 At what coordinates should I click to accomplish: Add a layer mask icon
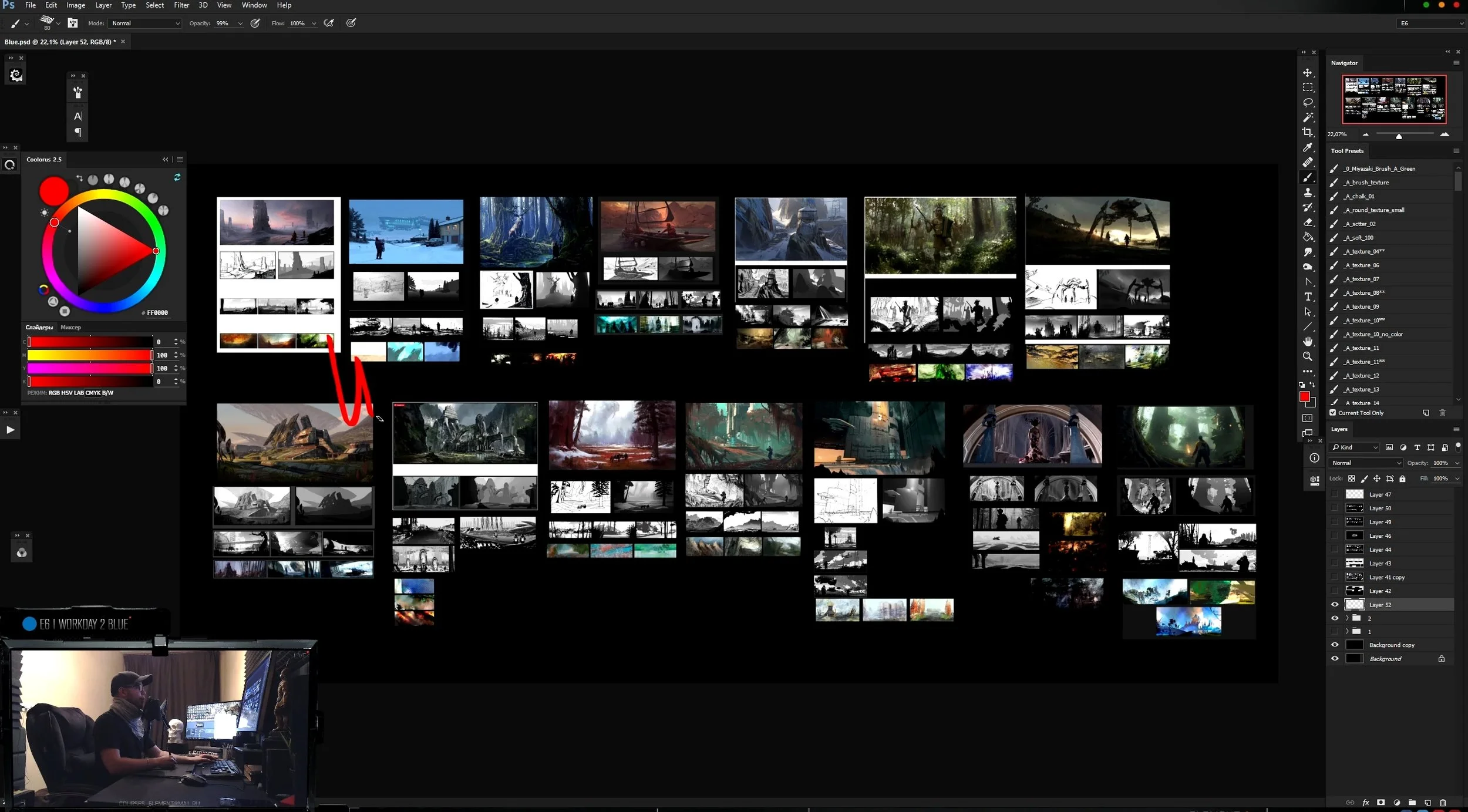pyautogui.click(x=1381, y=803)
